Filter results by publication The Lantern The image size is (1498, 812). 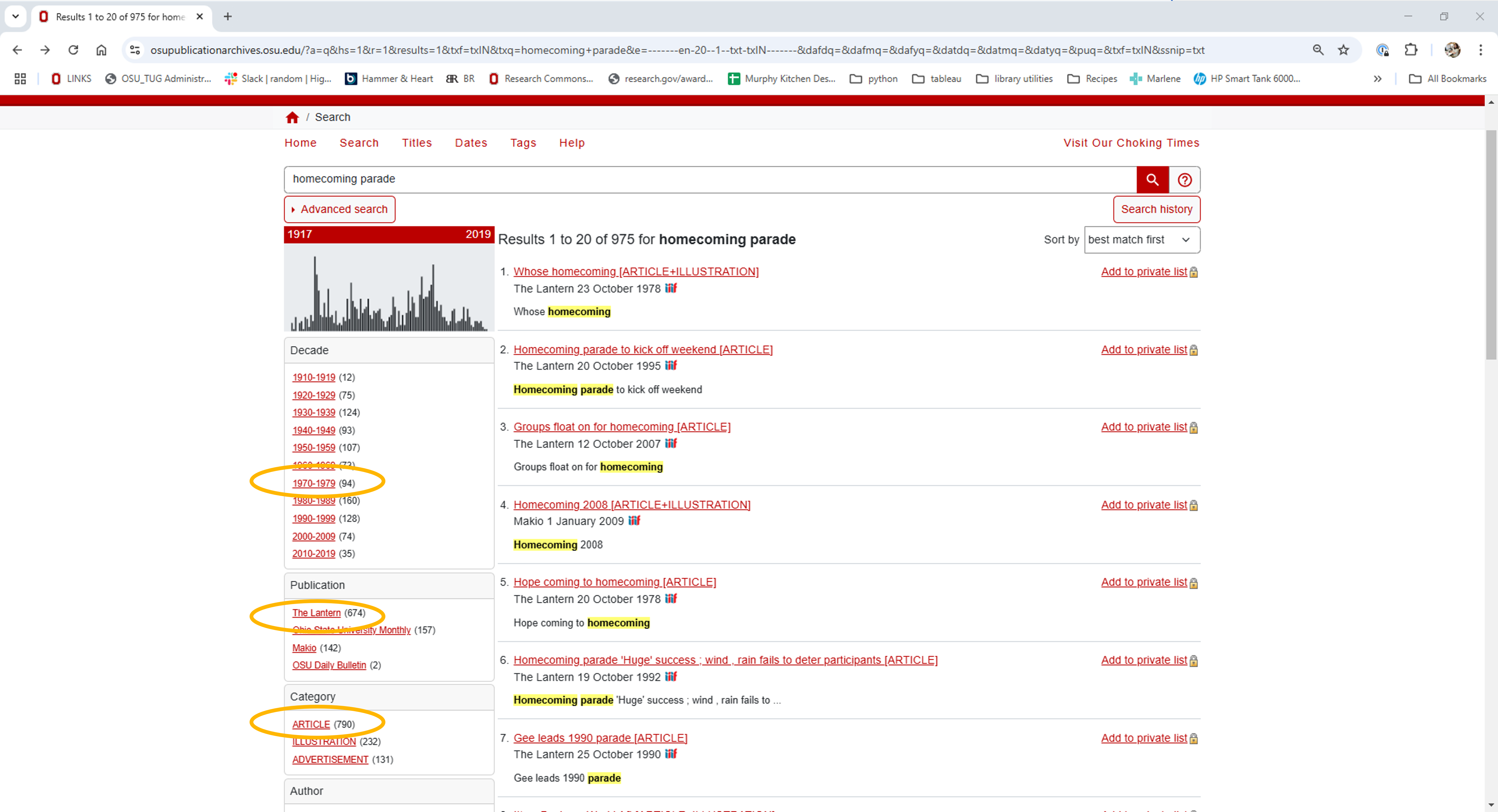316,612
